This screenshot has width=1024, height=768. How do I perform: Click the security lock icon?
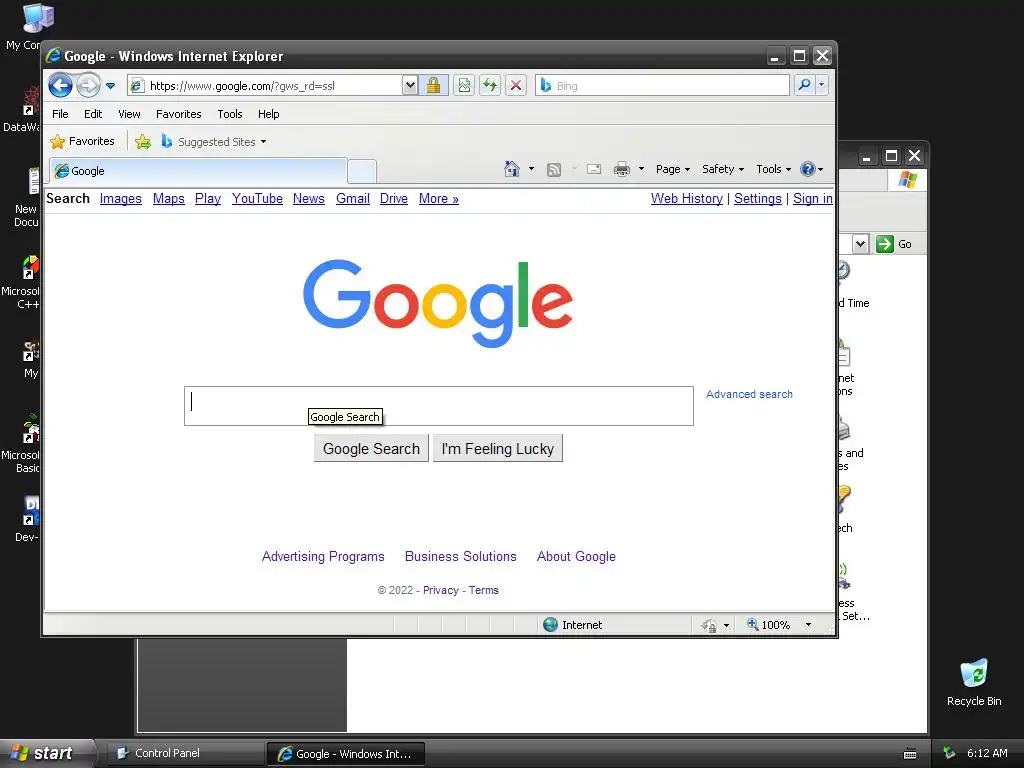tap(433, 86)
